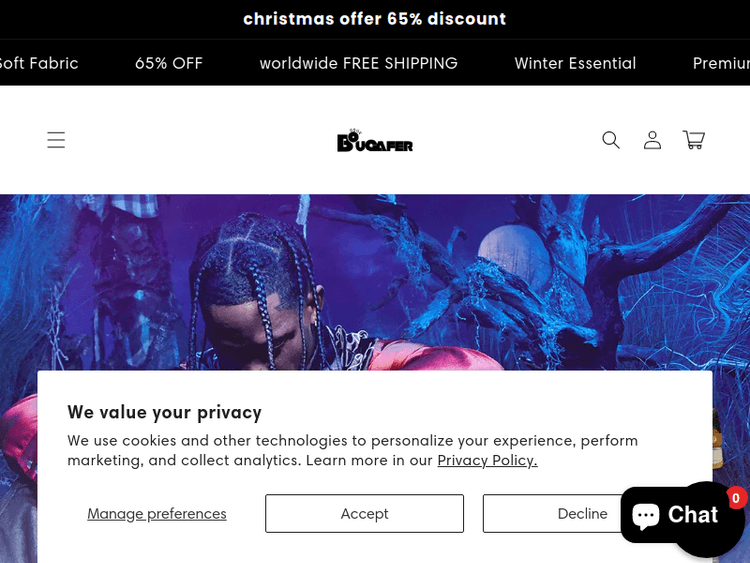Click the hero banner image
750x563 pixels.
coord(375,282)
